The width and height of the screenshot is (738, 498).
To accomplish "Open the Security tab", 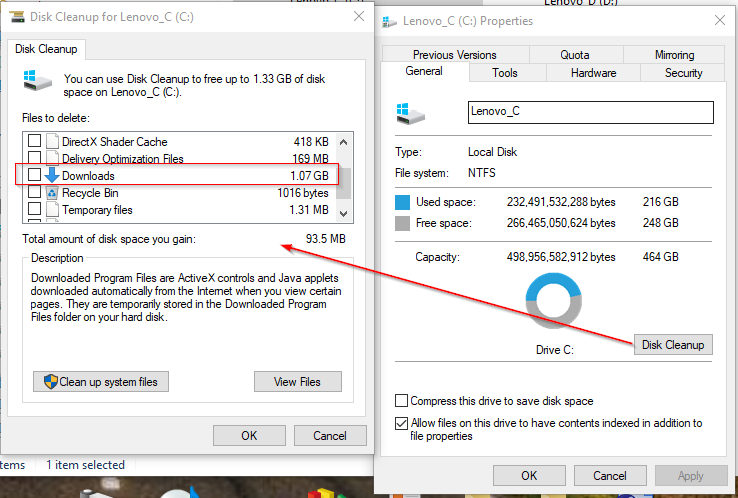I will pos(683,73).
